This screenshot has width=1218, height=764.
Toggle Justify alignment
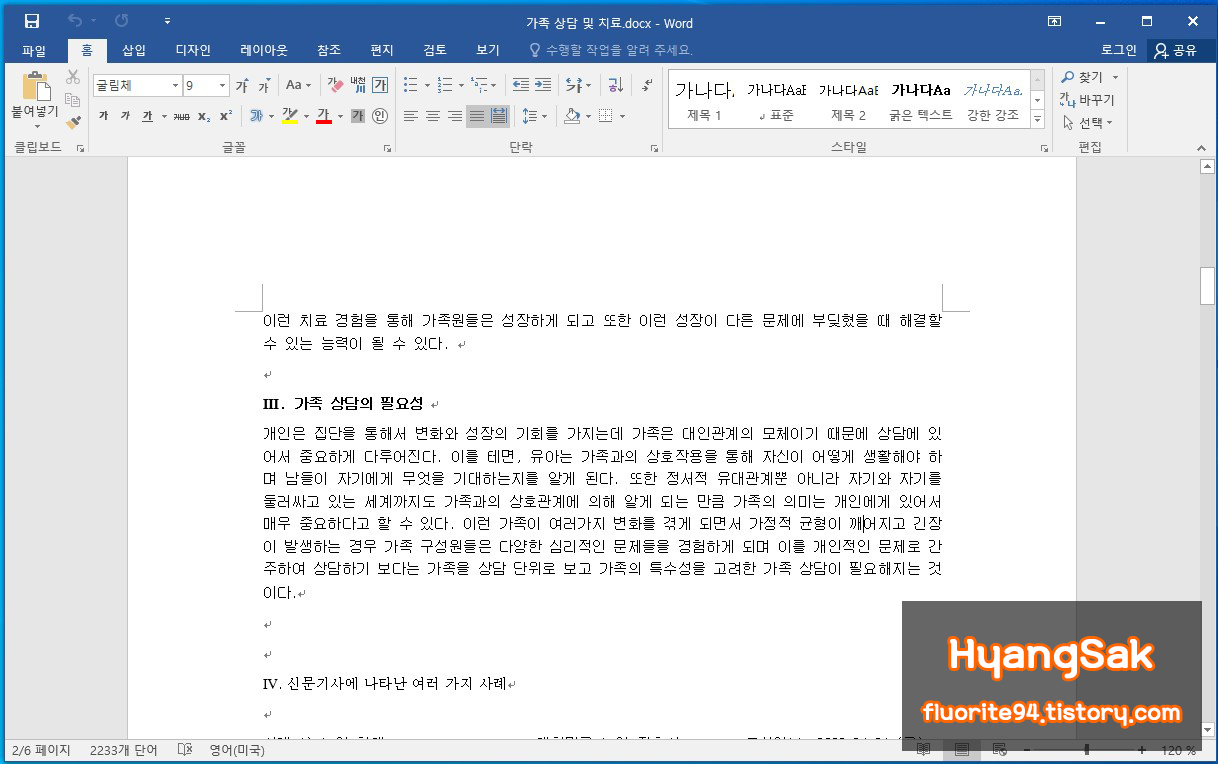coord(477,117)
